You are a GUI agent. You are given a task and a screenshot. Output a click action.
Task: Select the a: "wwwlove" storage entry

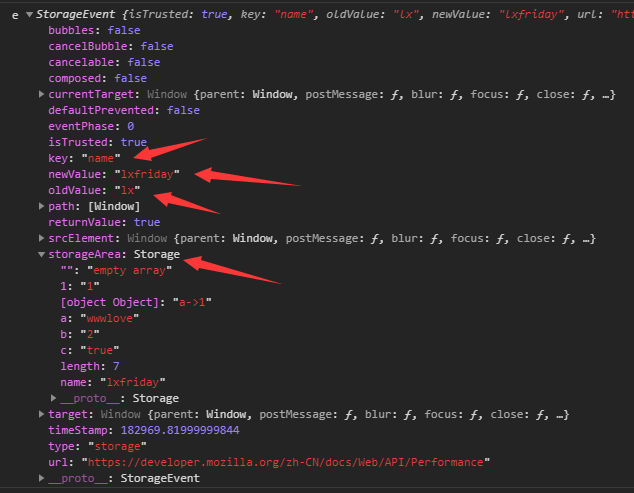(99, 318)
